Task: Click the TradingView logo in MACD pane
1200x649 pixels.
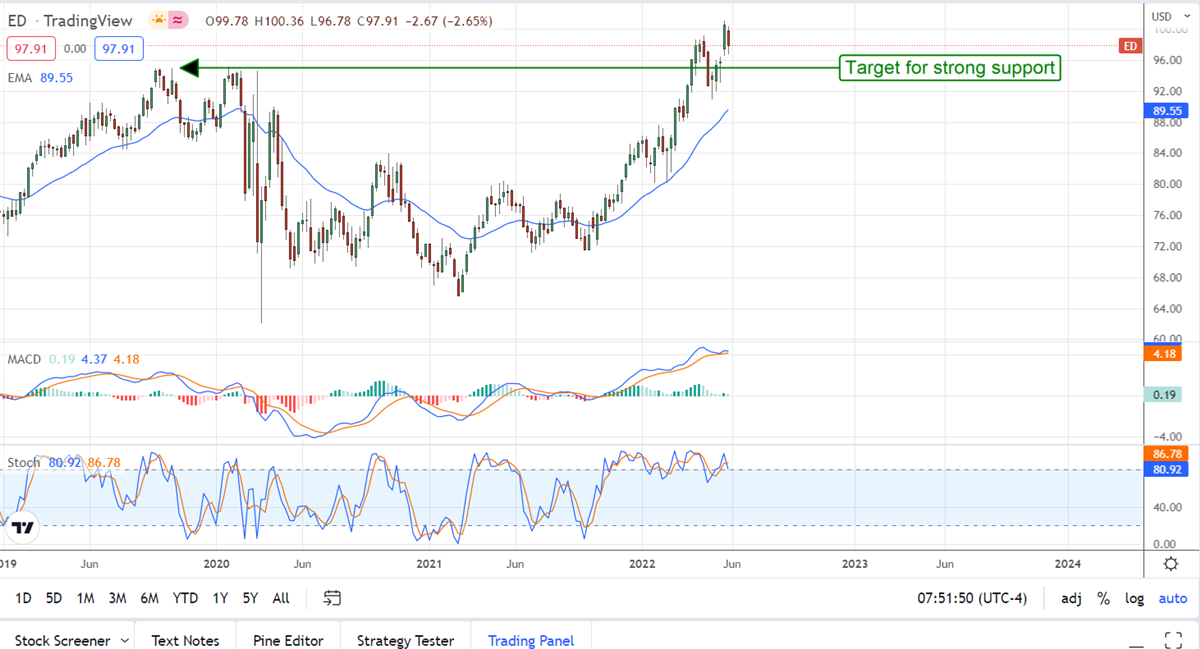Action: point(25,527)
